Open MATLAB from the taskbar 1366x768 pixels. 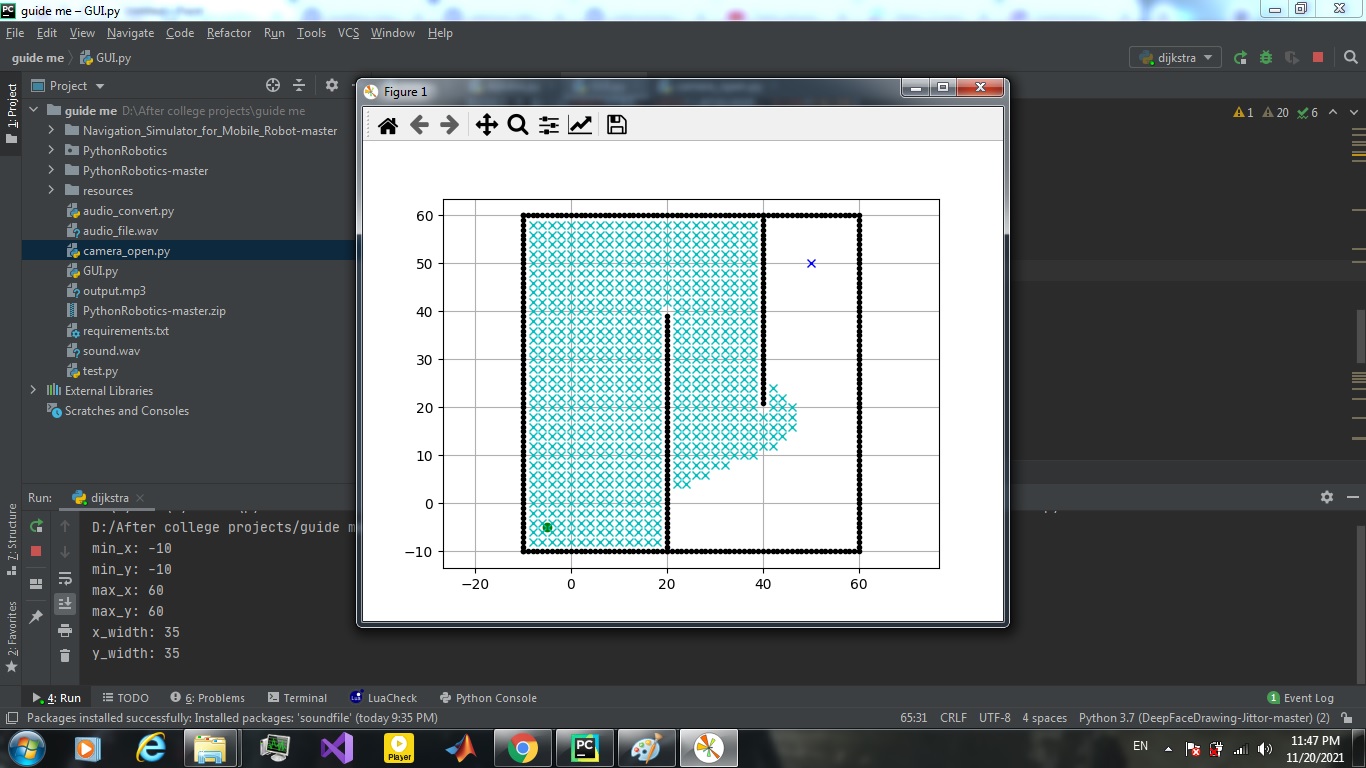[x=461, y=748]
